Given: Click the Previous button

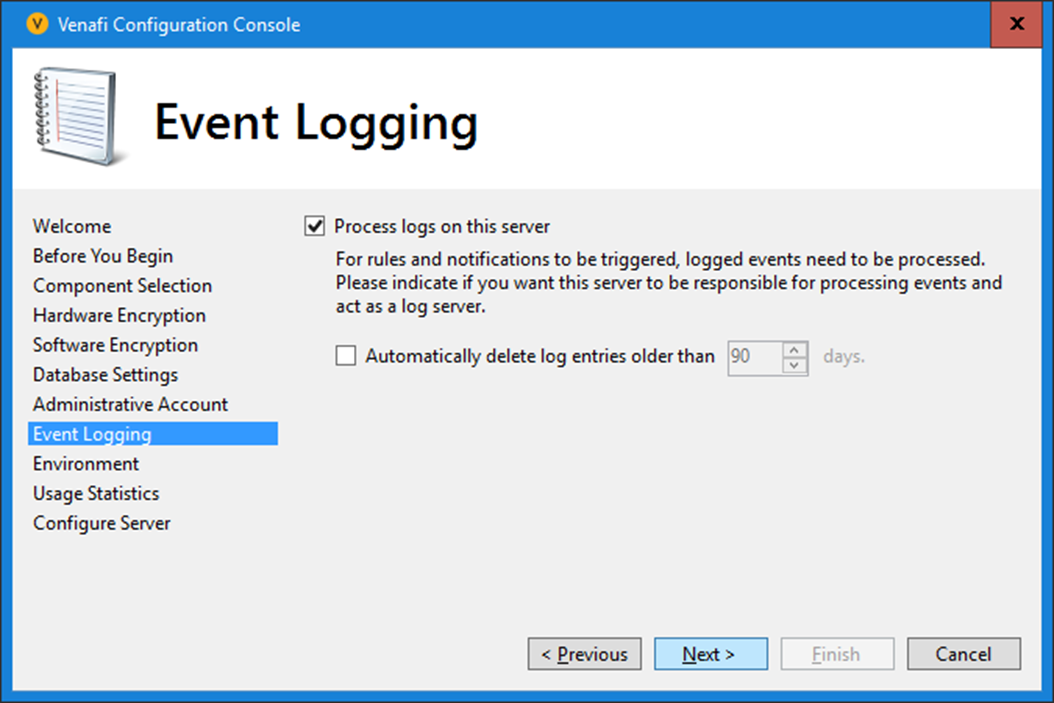Looking at the screenshot, I should click(x=584, y=655).
